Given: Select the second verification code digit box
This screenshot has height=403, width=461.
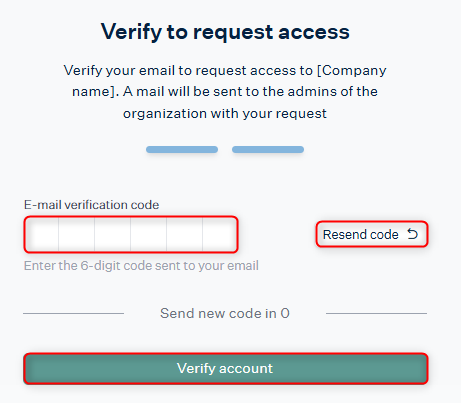Looking at the screenshot, I should [x=77, y=234].
